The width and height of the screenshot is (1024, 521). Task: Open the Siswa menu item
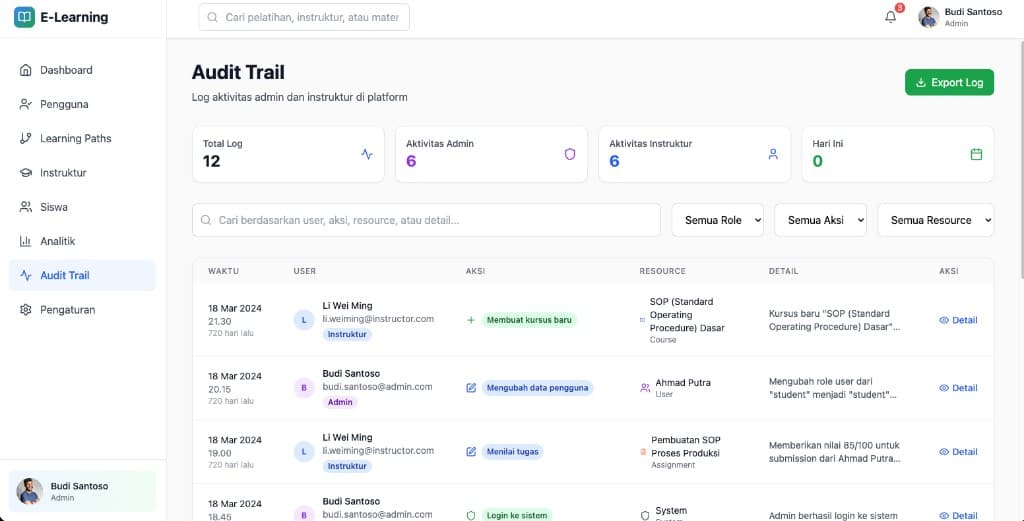pyautogui.click(x=82, y=207)
